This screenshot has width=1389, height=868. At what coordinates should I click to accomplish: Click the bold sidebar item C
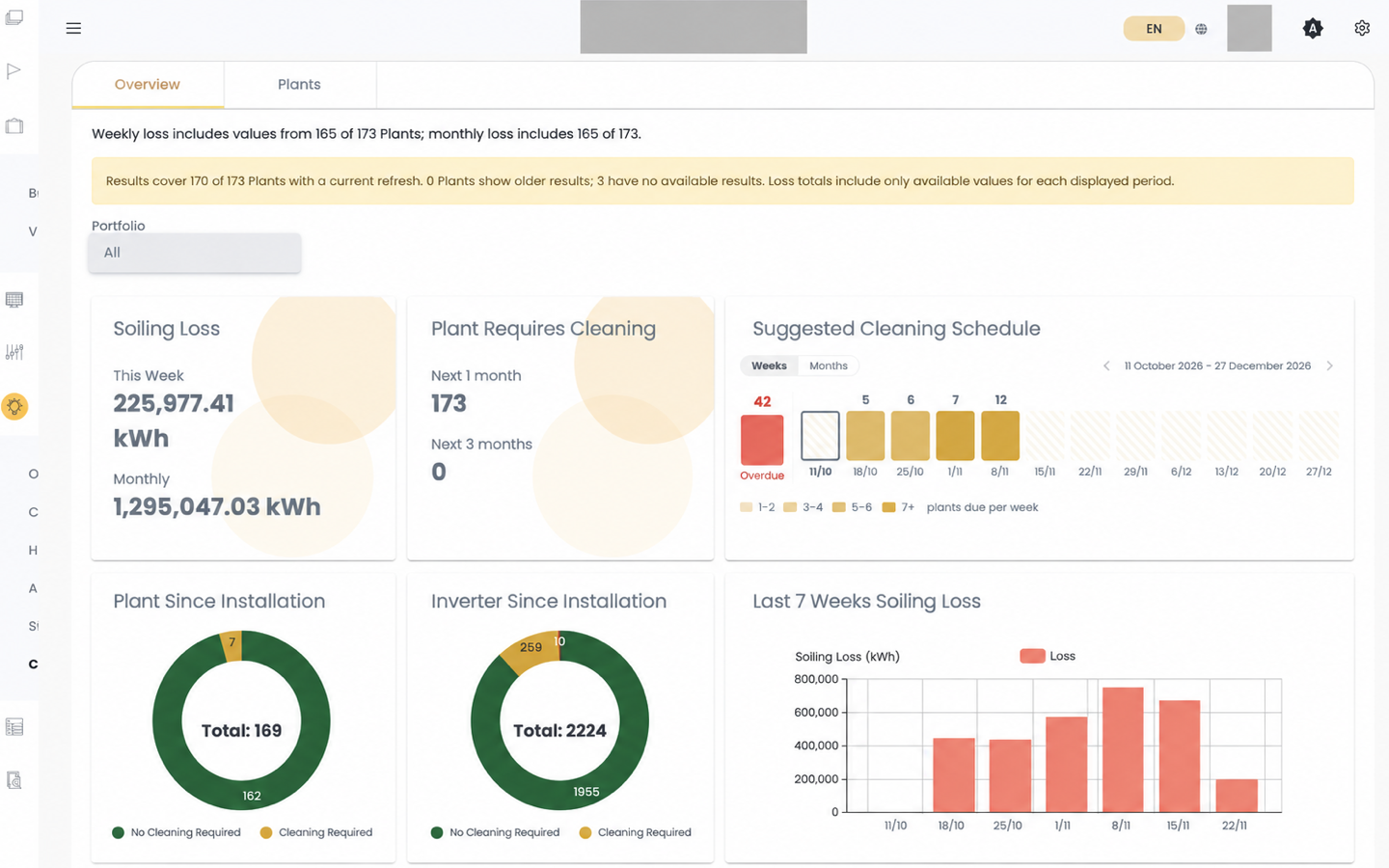click(33, 664)
